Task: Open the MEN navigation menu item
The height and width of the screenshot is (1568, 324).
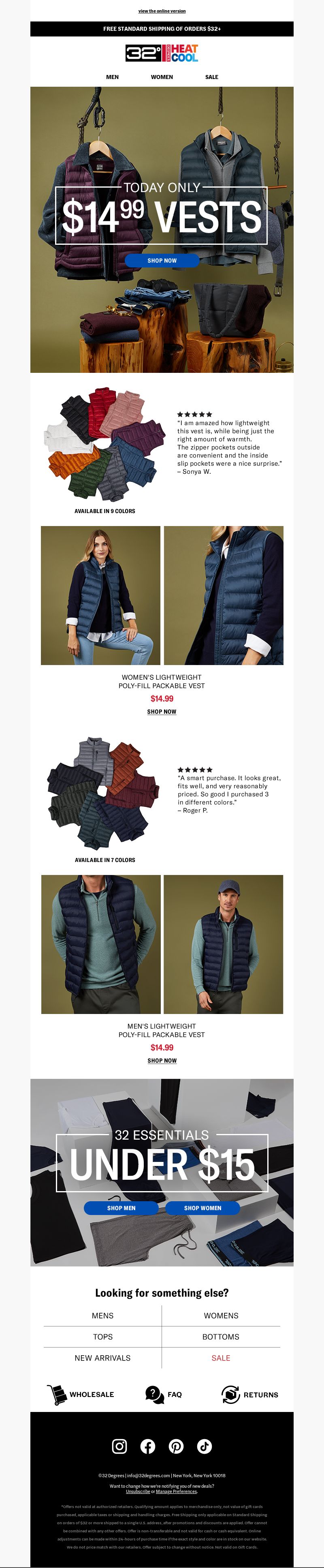Action: pos(113,77)
